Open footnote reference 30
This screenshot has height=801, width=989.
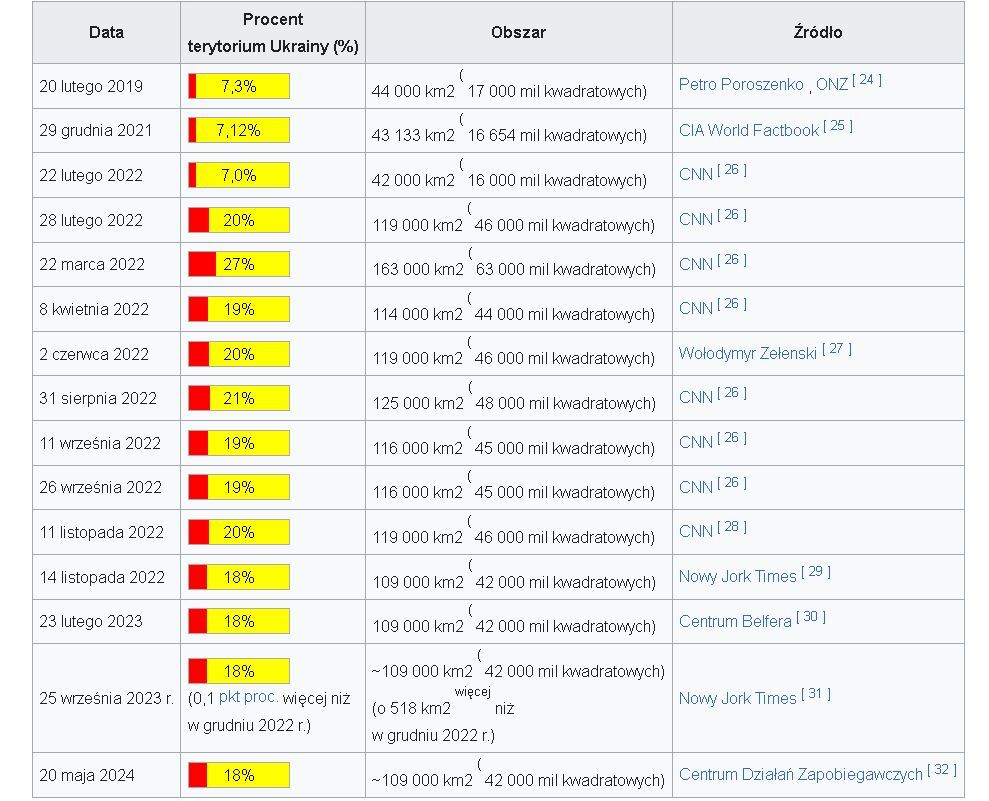[x=811, y=616]
